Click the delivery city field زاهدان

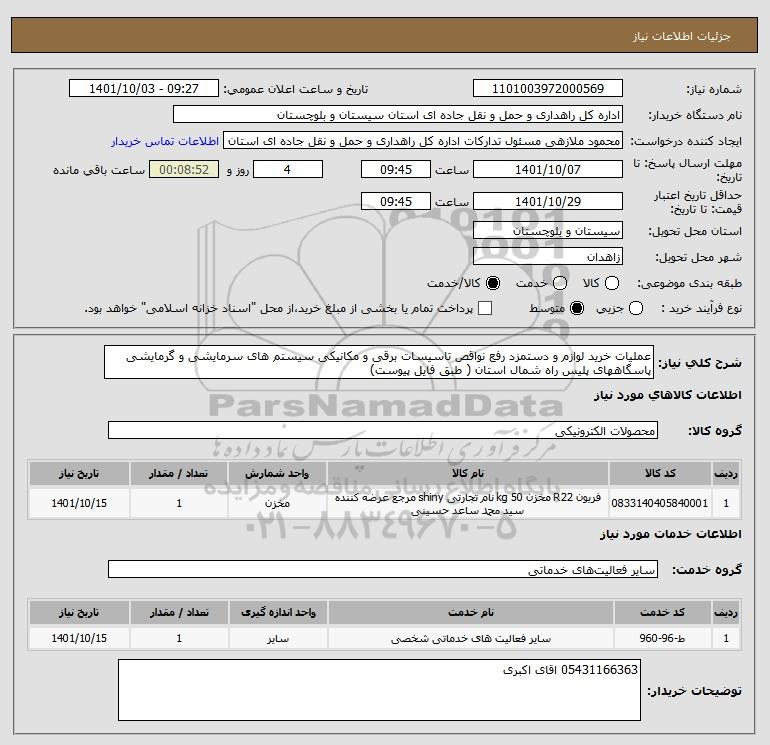pos(548,257)
